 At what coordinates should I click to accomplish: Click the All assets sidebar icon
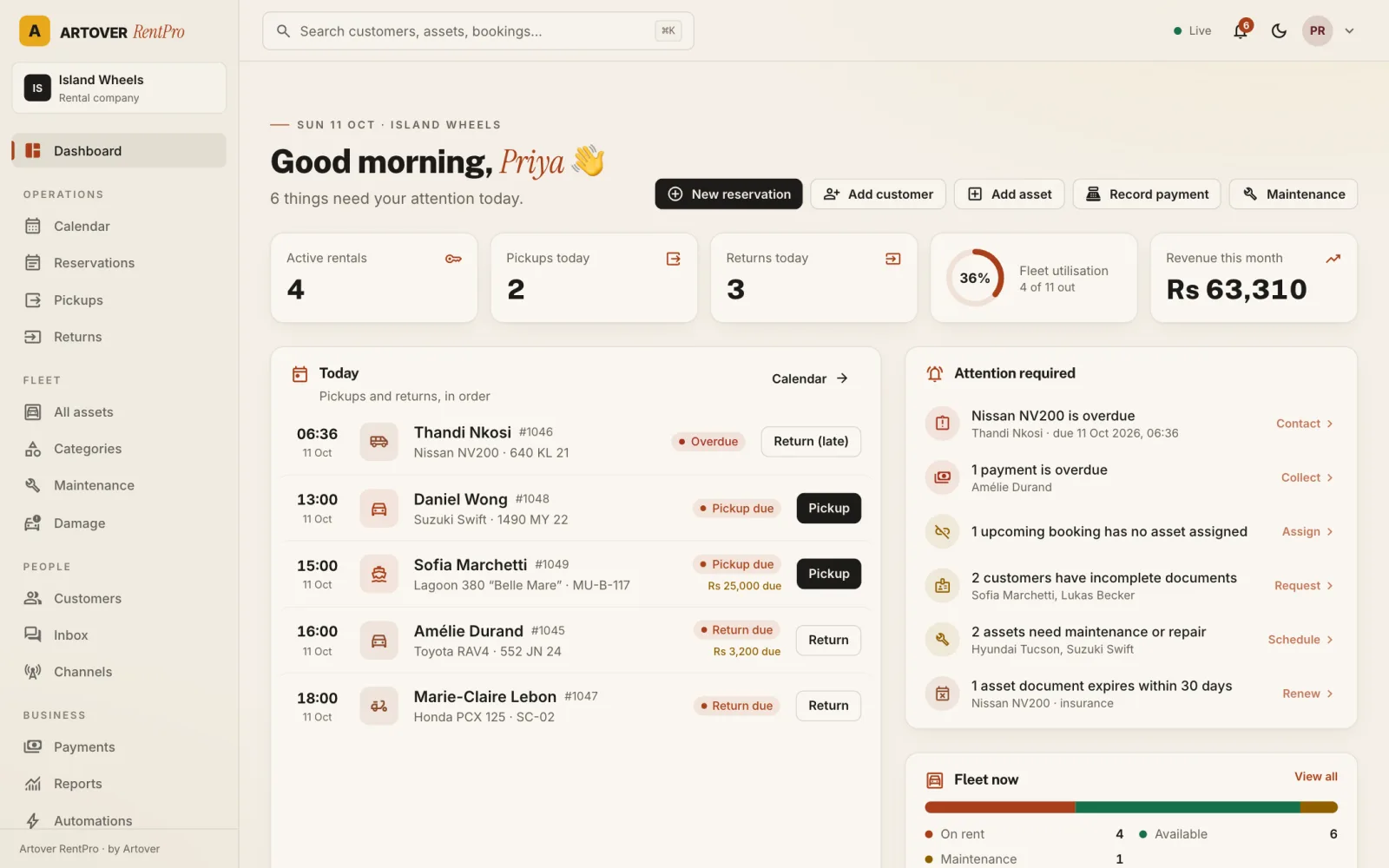[x=33, y=412]
